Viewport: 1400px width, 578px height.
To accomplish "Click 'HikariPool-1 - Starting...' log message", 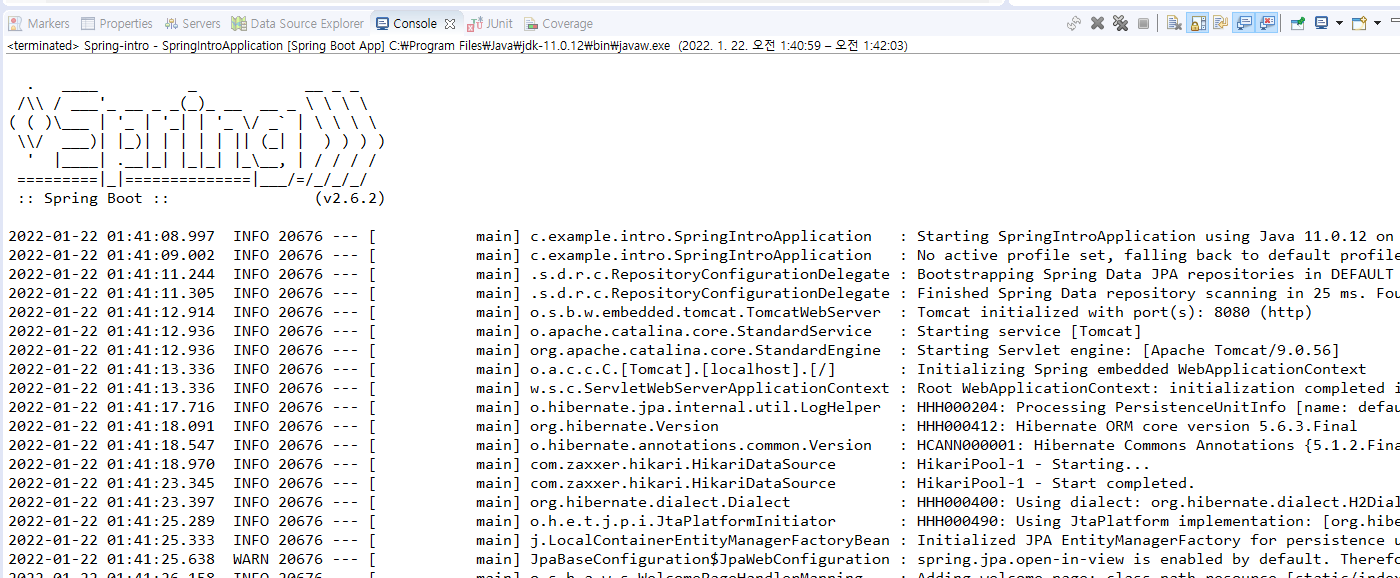I will click(x=1033, y=464).
